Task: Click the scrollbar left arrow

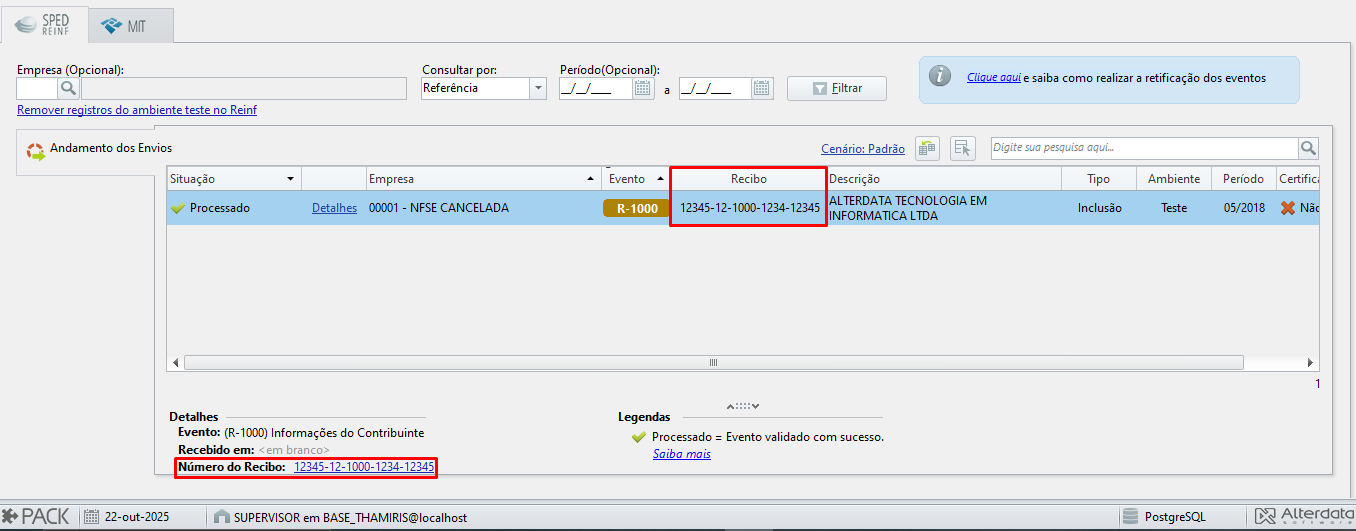Action: (175, 362)
